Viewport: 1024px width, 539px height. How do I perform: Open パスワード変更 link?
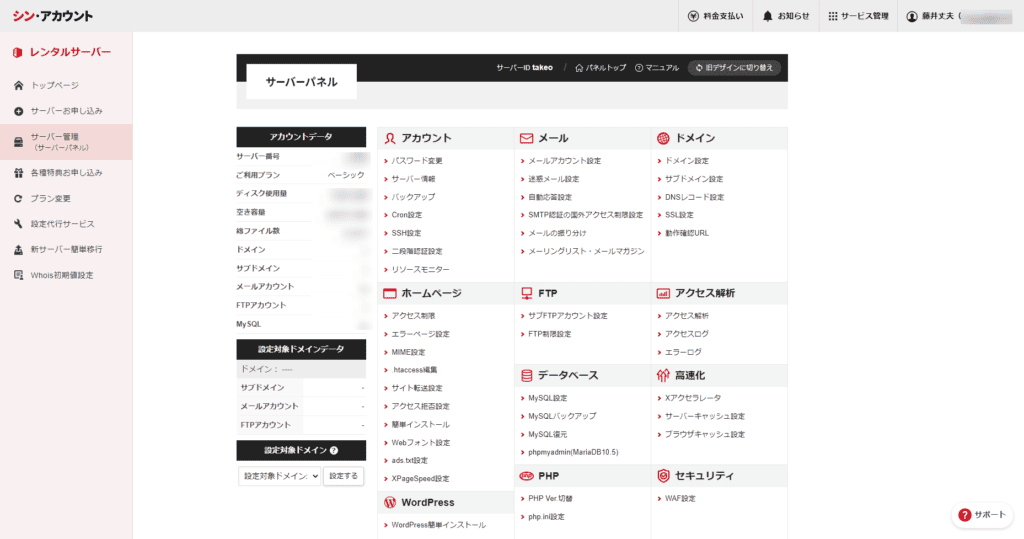pos(417,161)
